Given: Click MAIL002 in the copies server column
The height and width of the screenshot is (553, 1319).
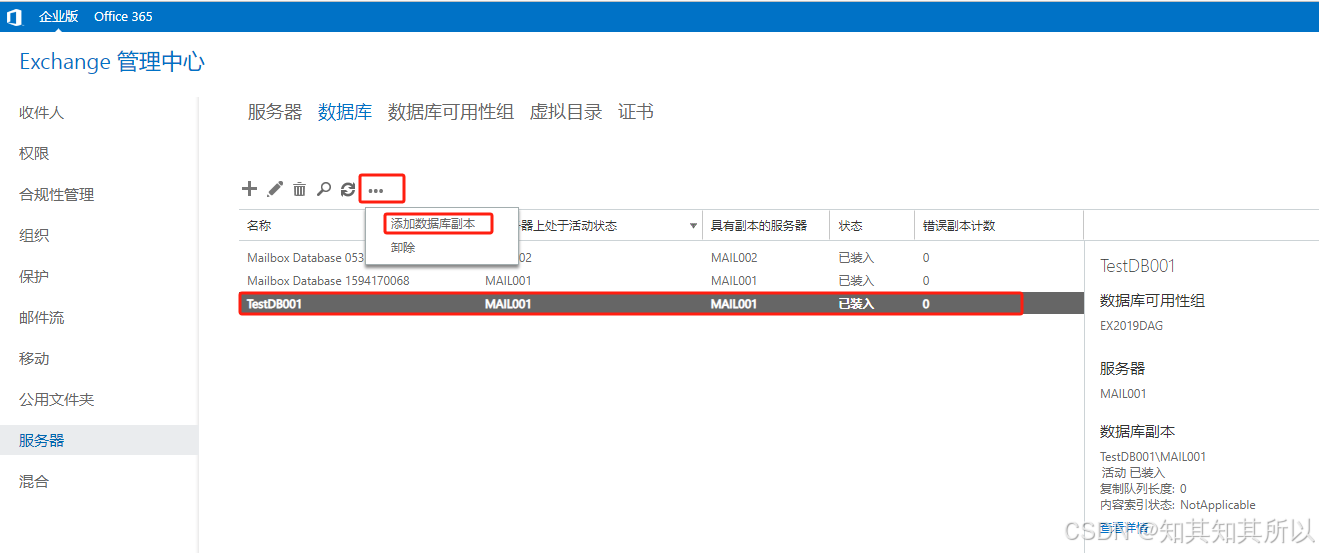Looking at the screenshot, I should pos(734,258).
